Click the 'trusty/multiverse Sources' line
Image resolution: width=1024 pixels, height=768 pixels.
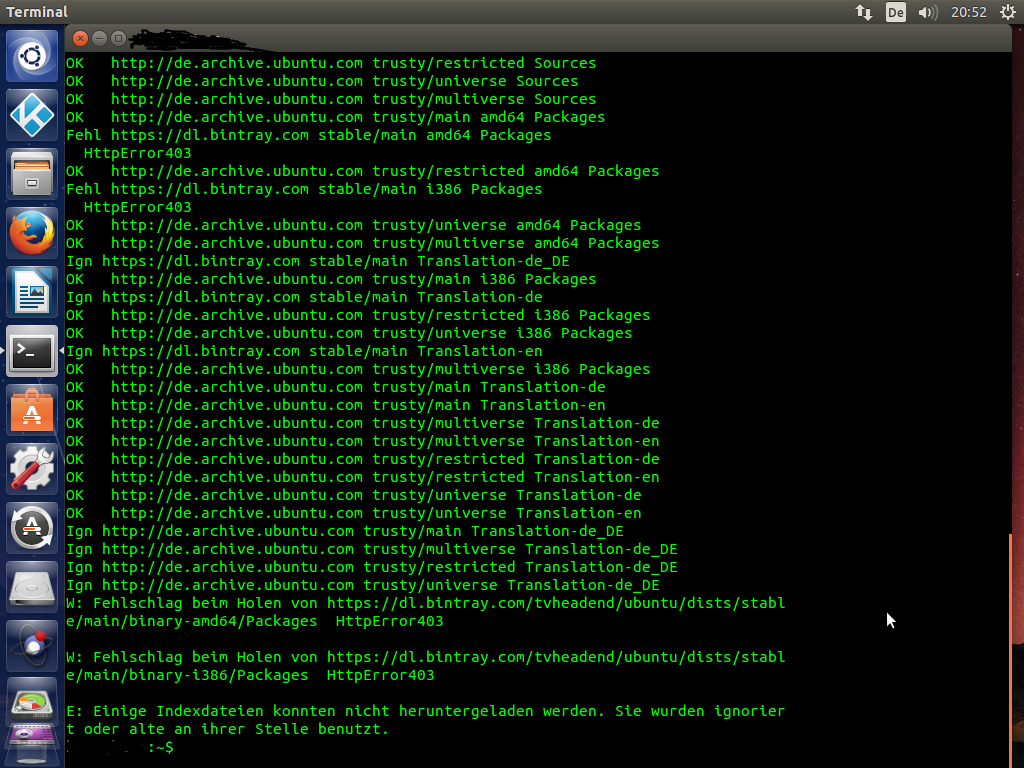pyautogui.click(x=331, y=99)
